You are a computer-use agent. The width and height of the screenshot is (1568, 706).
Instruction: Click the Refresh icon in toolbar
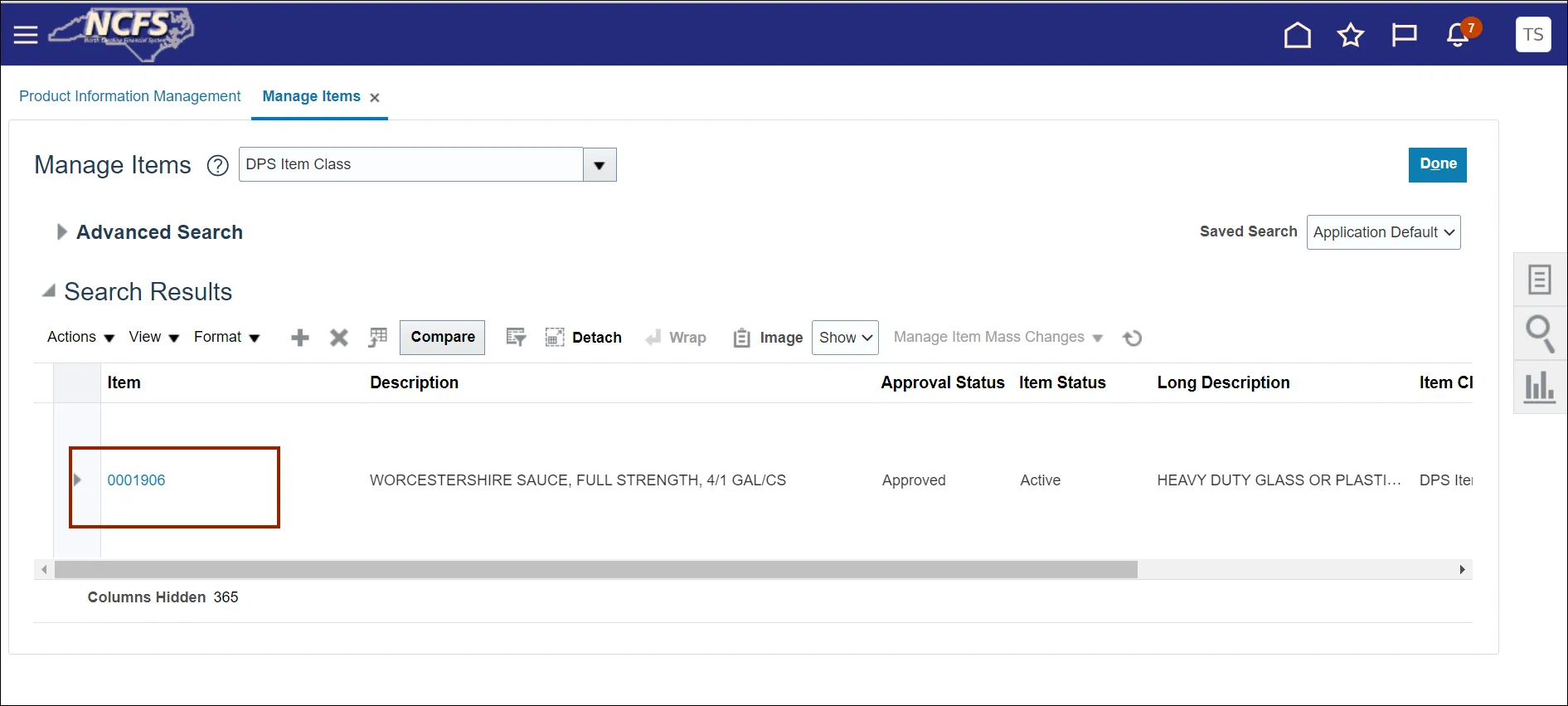(x=1132, y=338)
